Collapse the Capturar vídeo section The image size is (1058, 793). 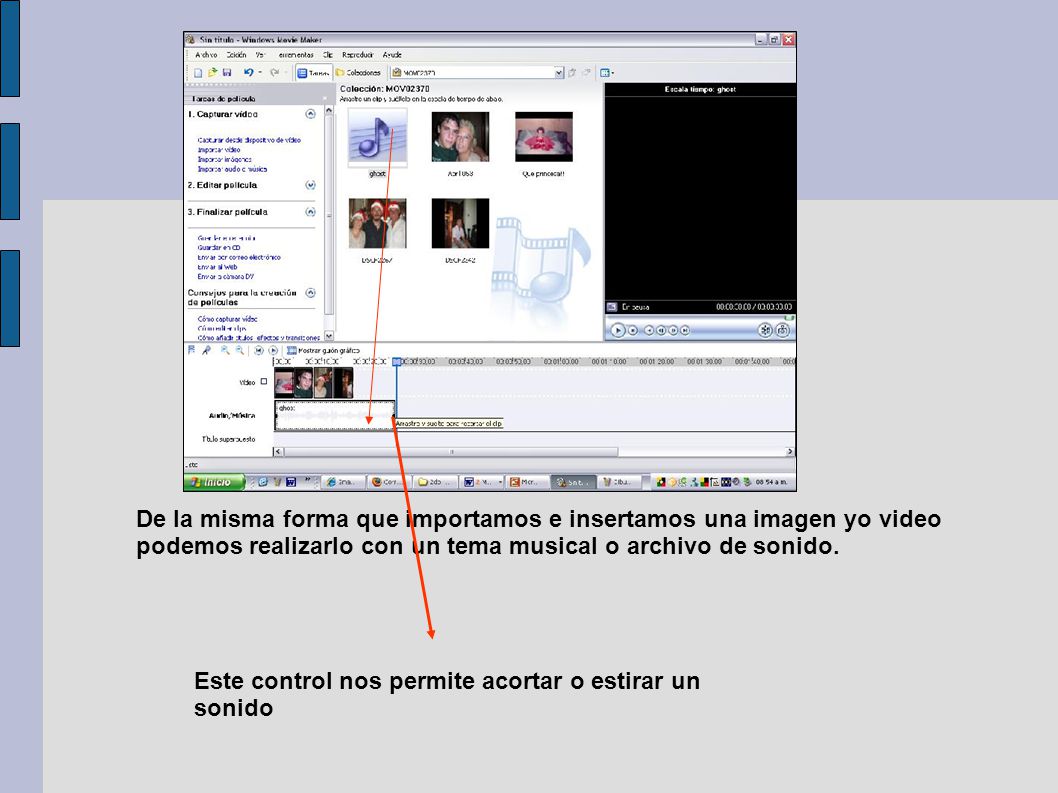click(x=310, y=114)
